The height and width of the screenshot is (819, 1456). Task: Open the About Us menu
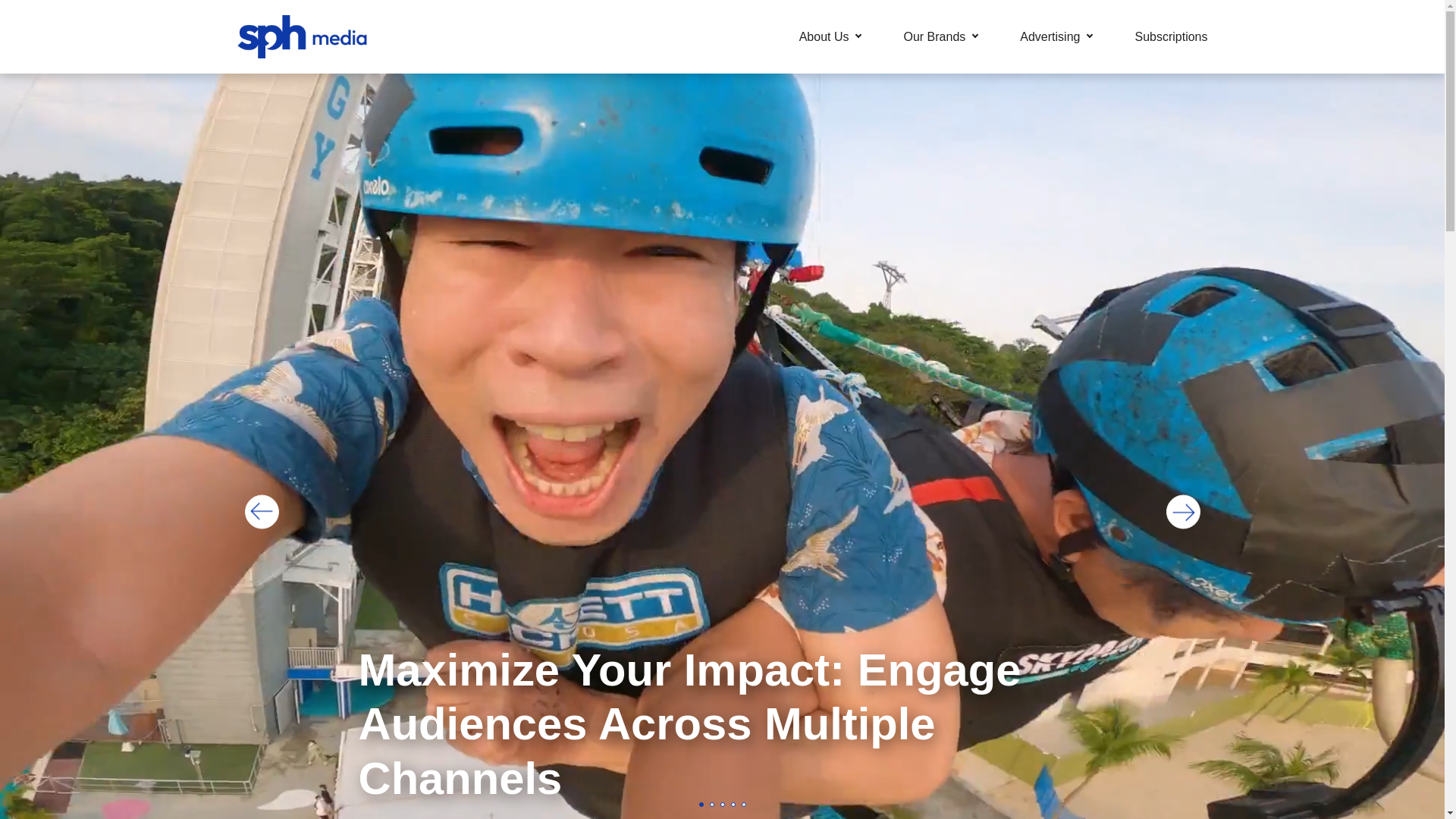tap(824, 36)
